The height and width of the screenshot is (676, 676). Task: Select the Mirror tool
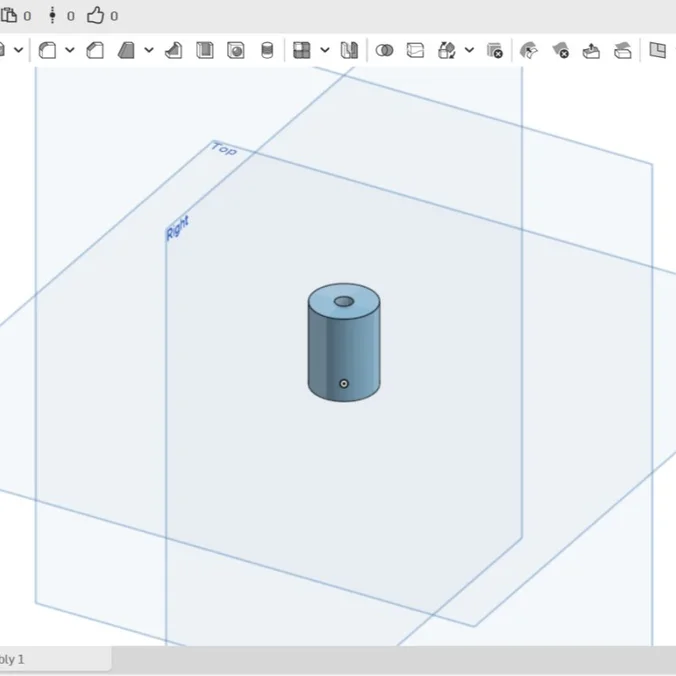pyautogui.click(x=349, y=50)
